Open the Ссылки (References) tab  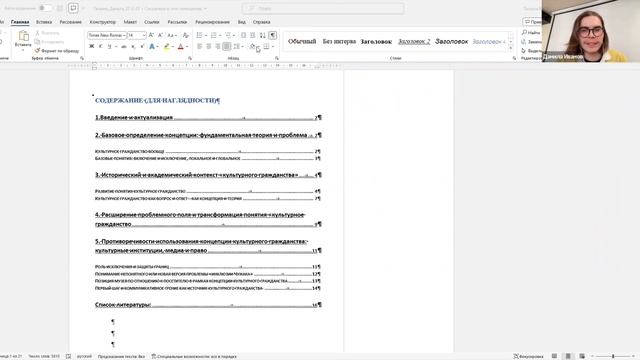pyautogui.click(x=152, y=22)
